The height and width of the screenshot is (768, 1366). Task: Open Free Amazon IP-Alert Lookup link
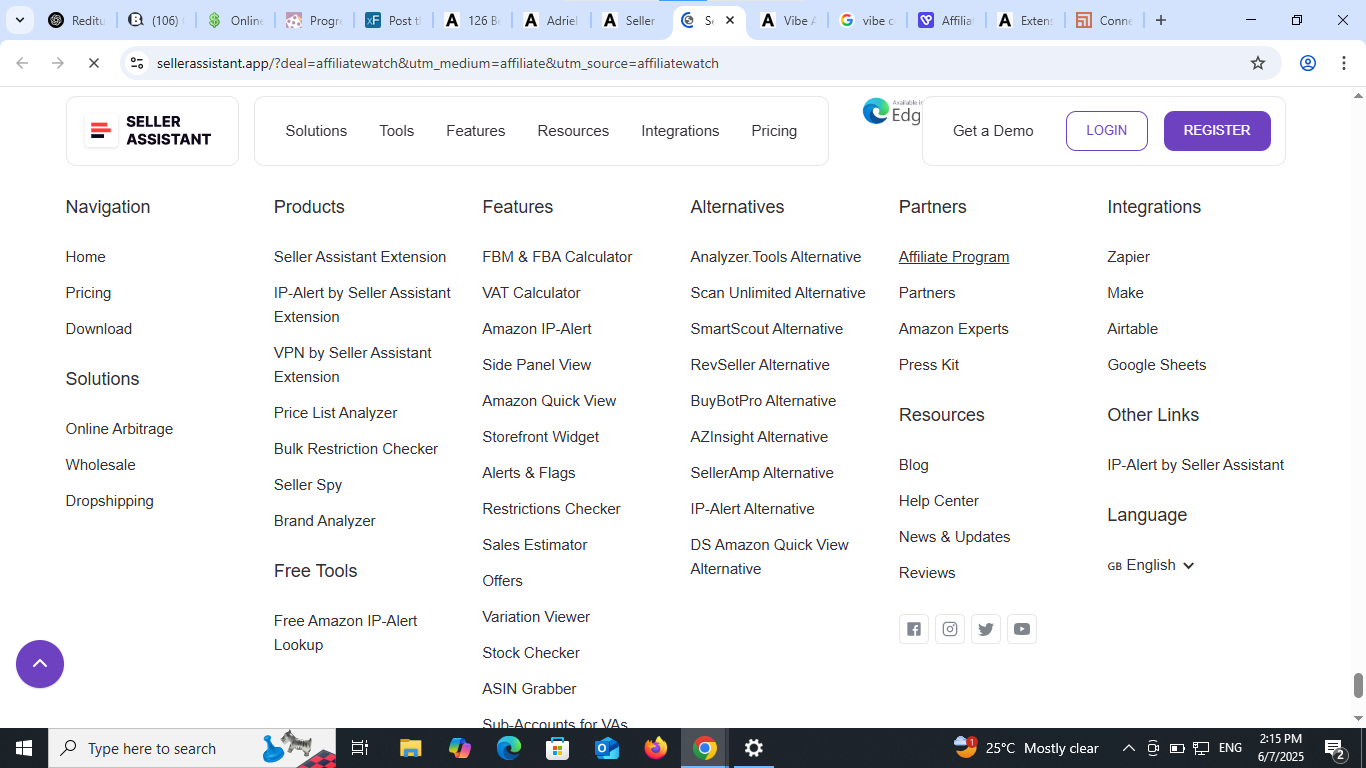pyautogui.click(x=346, y=633)
